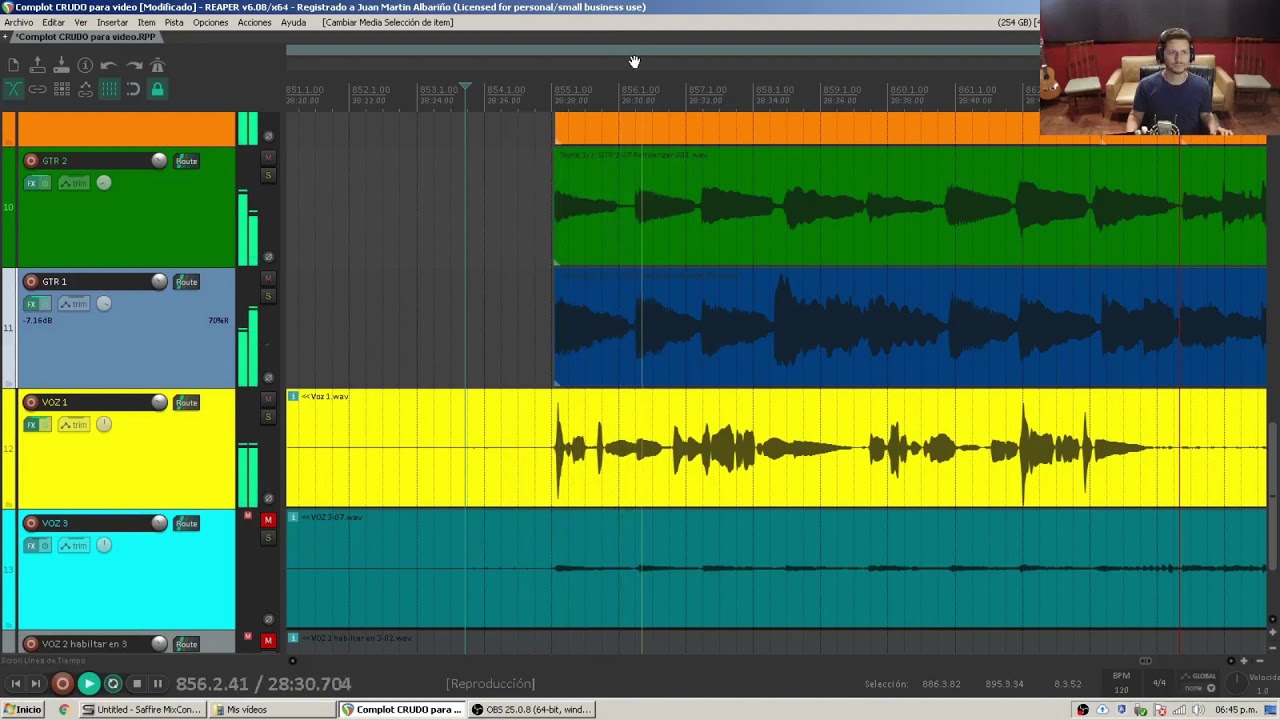Click the Save project toolbar icon
Viewport: 1280px width, 720px height.
[61, 66]
